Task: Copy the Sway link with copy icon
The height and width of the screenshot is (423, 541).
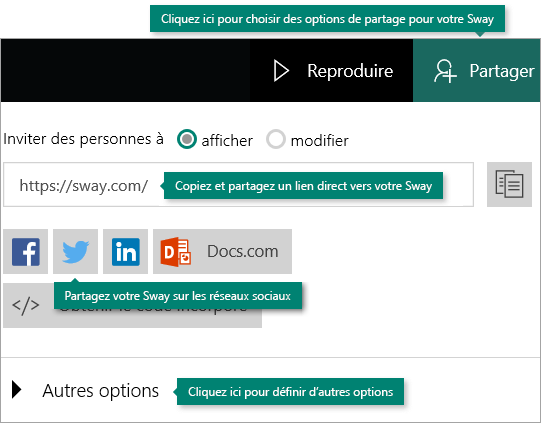Action: click(509, 185)
